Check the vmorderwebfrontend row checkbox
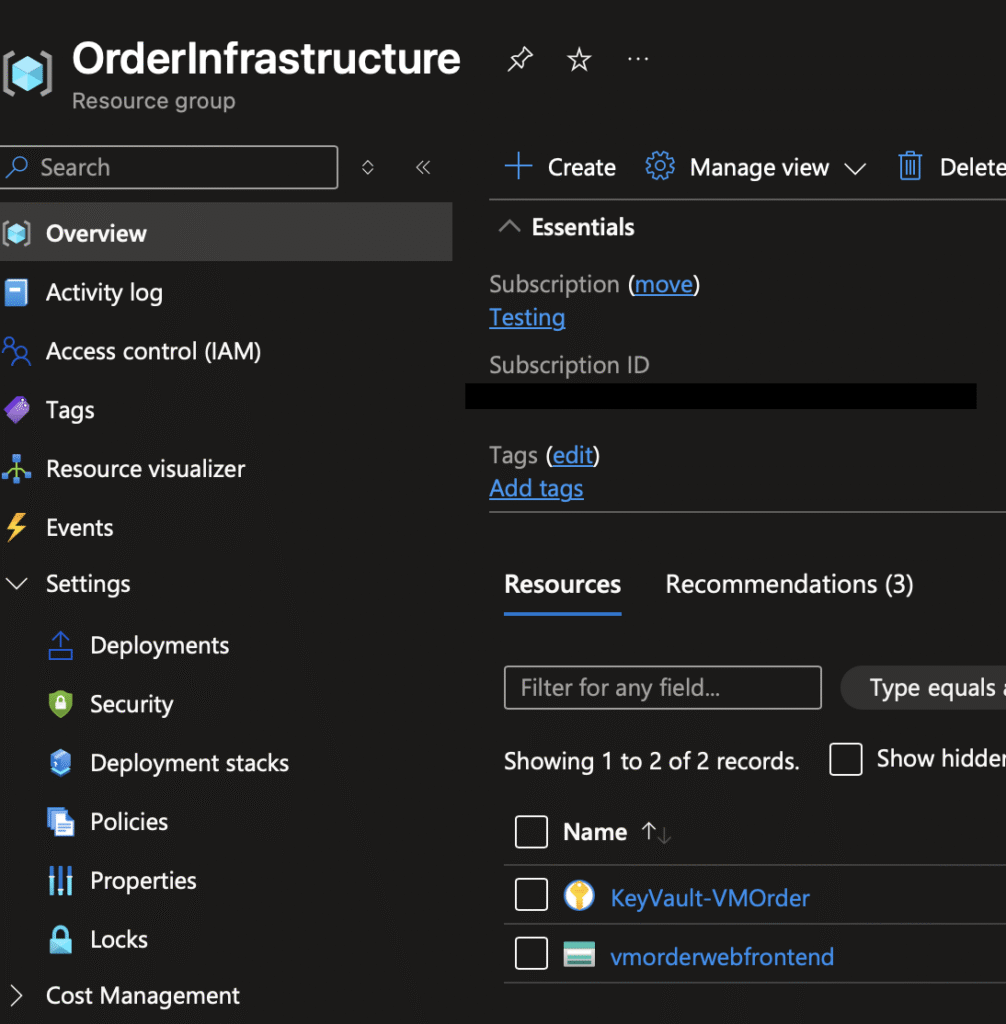 (x=531, y=953)
